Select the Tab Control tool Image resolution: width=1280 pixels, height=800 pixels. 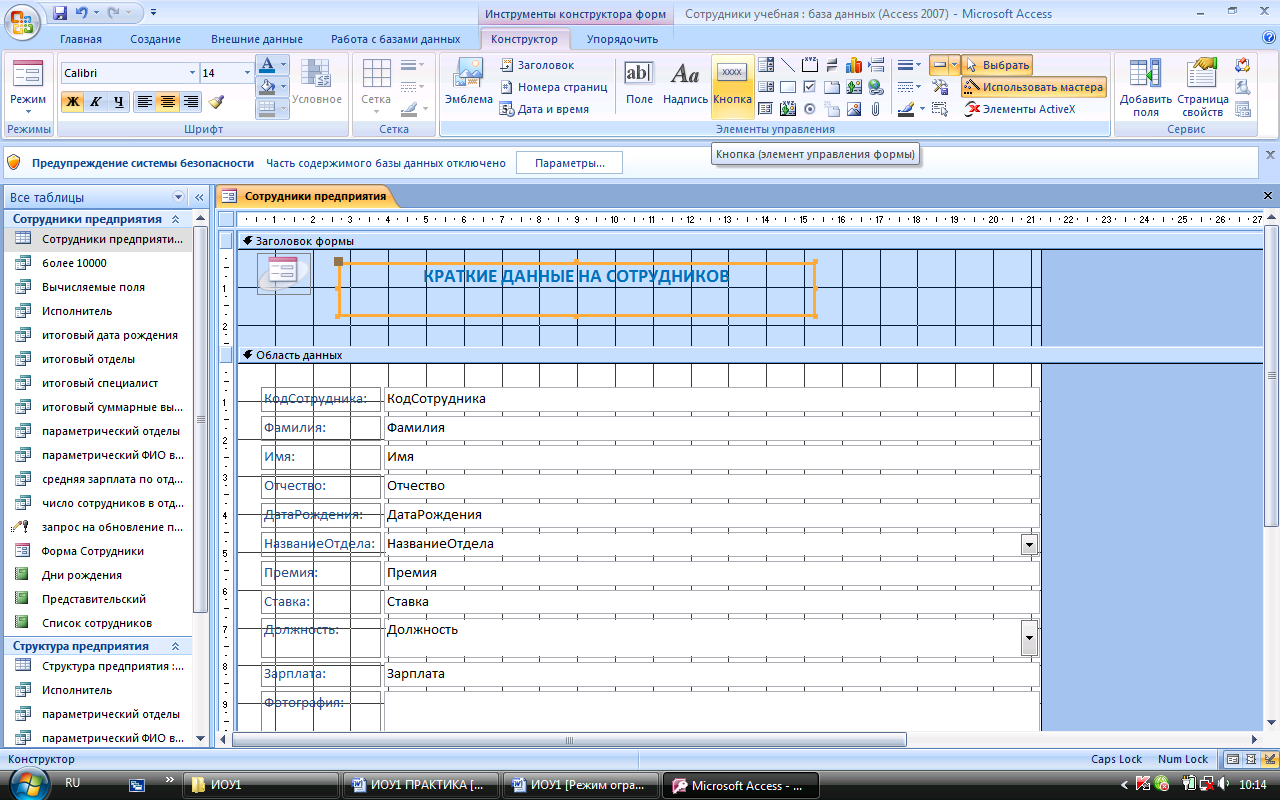point(832,87)
